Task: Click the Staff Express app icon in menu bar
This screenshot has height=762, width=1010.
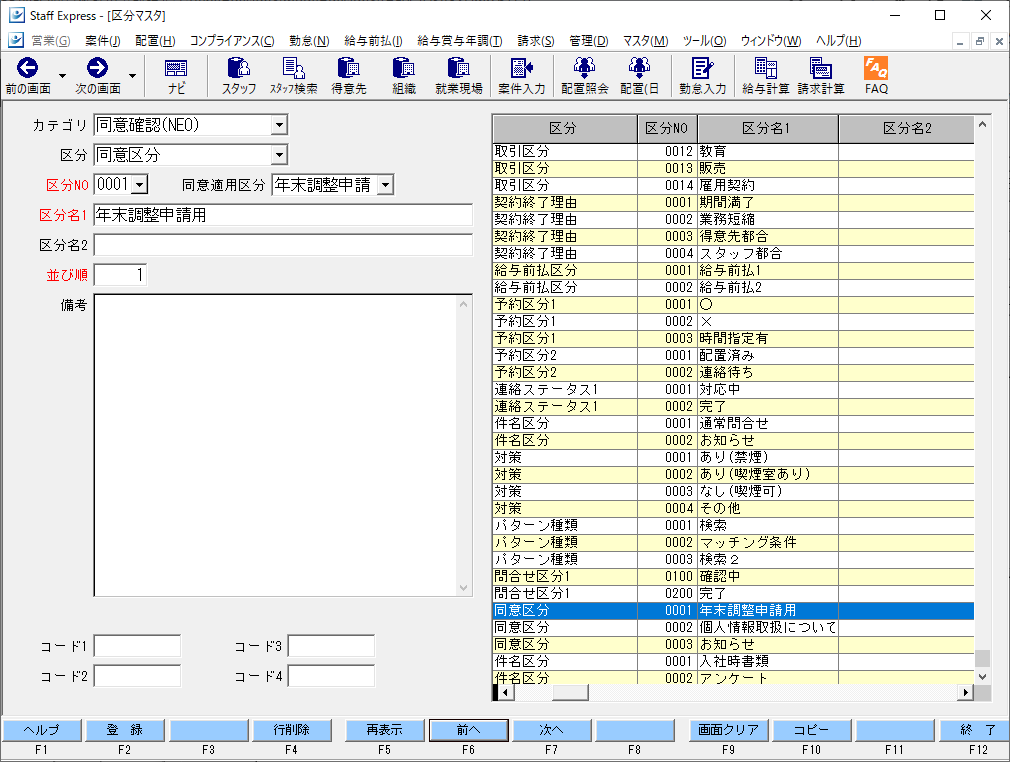Action: click(16, 41)
